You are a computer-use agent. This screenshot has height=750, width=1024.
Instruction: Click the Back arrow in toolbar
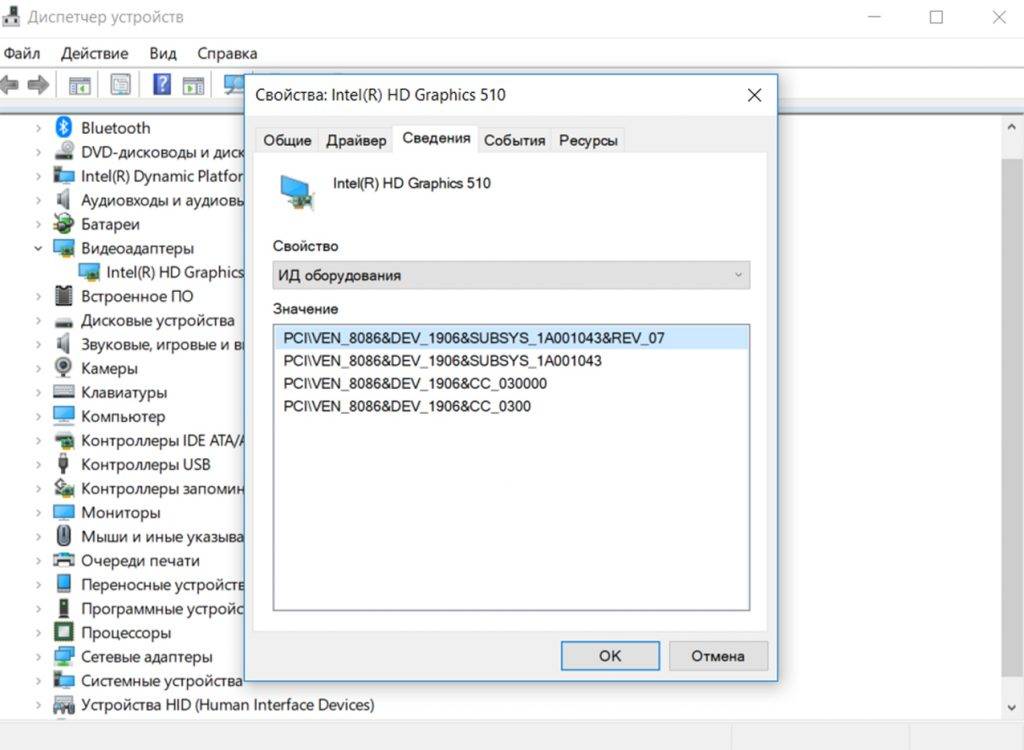10,85
